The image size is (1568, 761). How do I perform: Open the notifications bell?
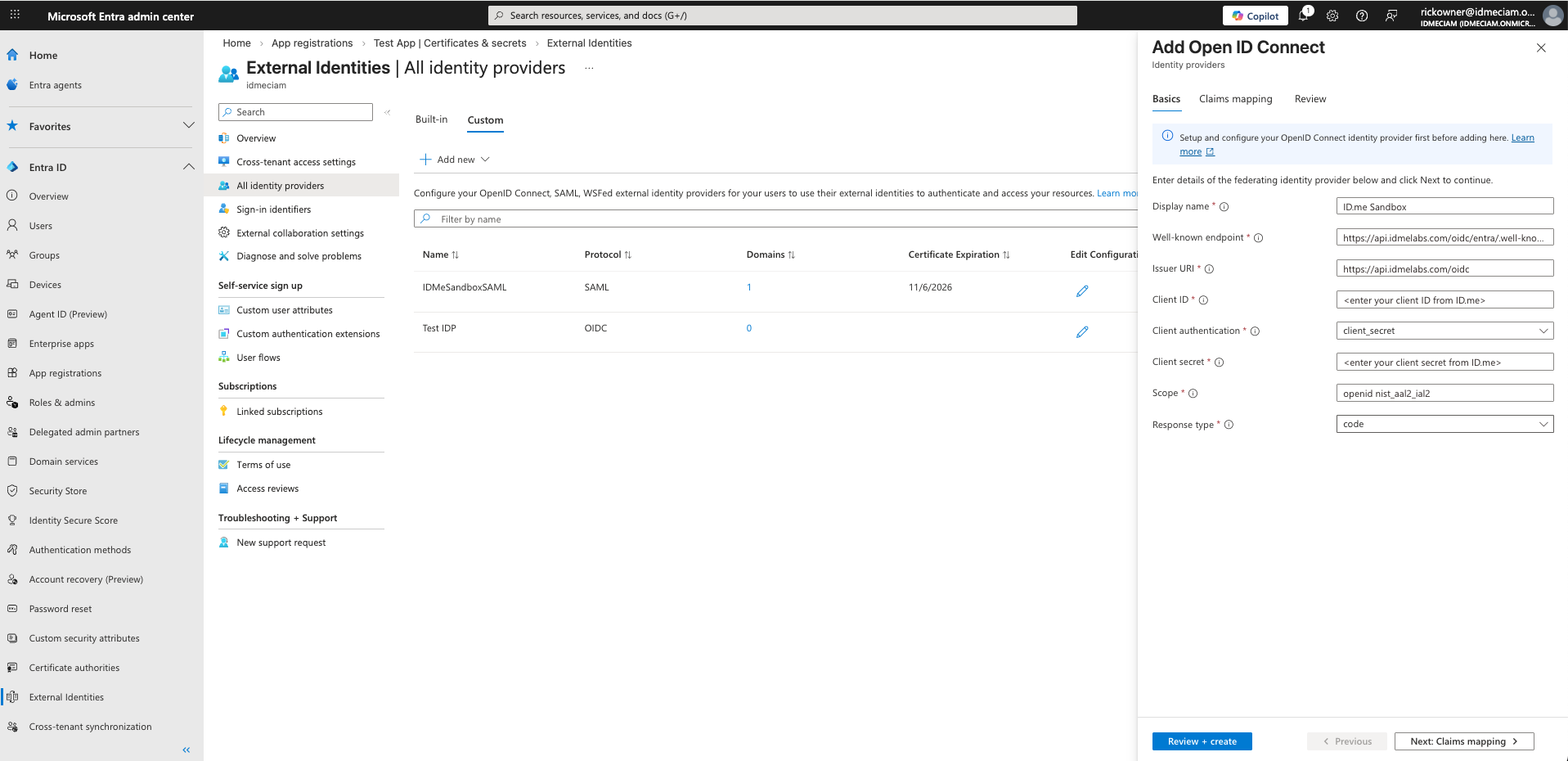(x=1304, y=15)
